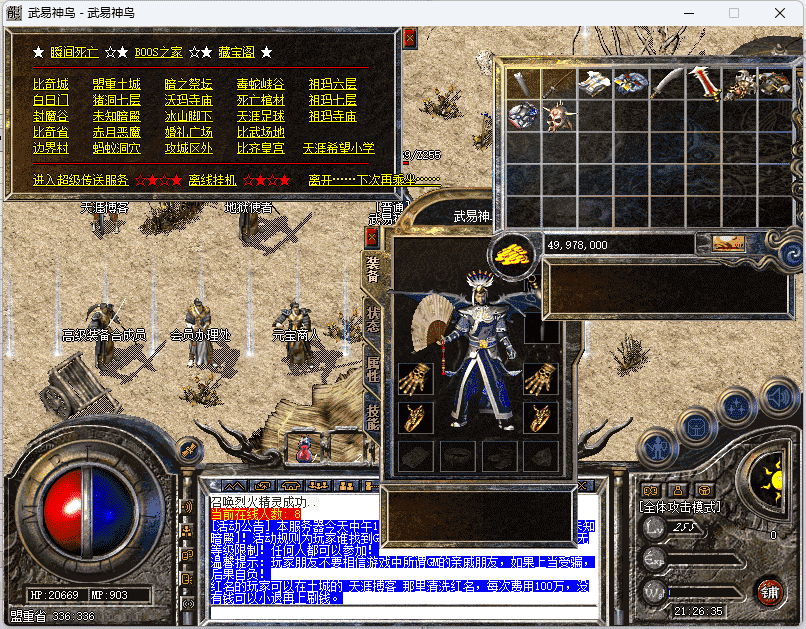Click the gold coins pile icon
Viewport: 806px width, 629px height.
point(511,255)
